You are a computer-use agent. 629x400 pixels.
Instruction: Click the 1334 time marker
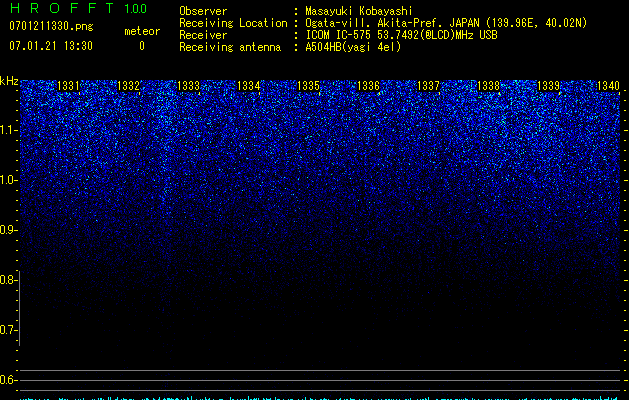click(248, 86)
